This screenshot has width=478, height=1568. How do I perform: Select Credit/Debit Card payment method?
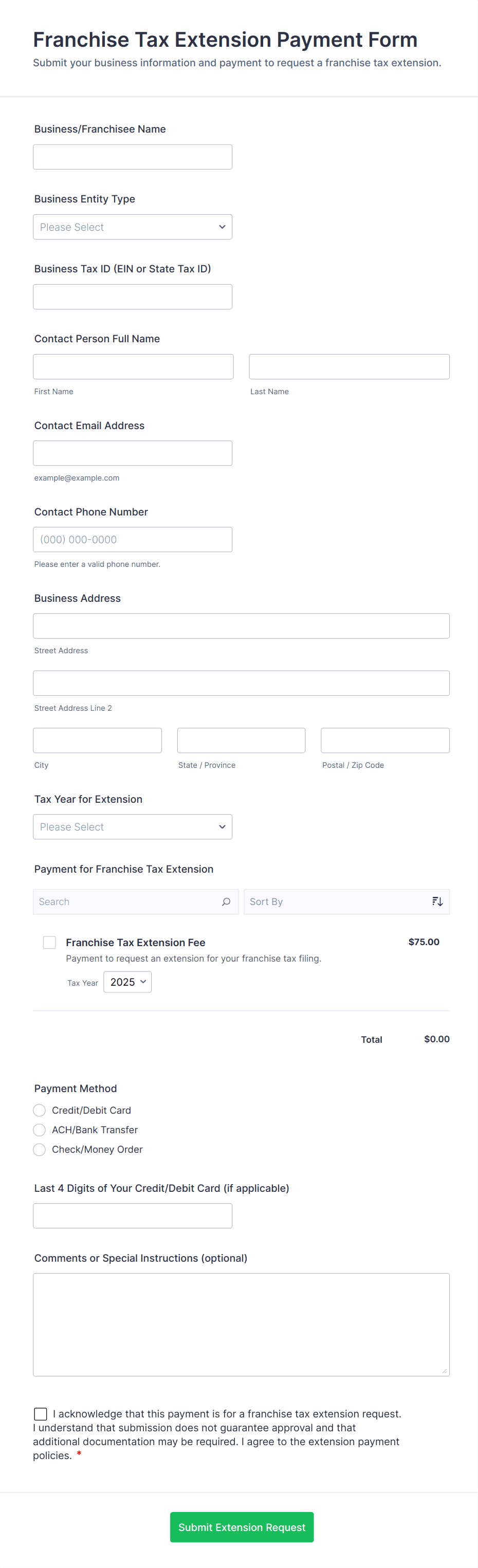(40, 1110)
